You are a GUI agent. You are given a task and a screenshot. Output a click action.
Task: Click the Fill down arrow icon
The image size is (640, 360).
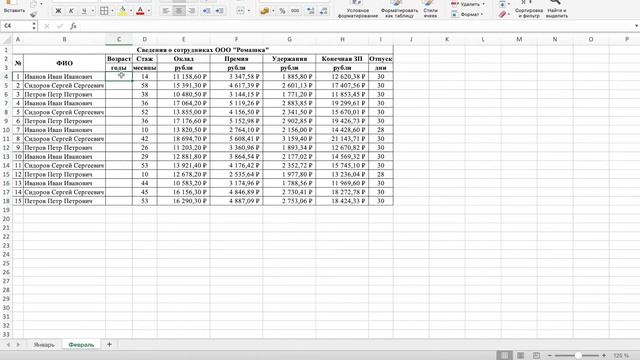(x=502, y=4)
